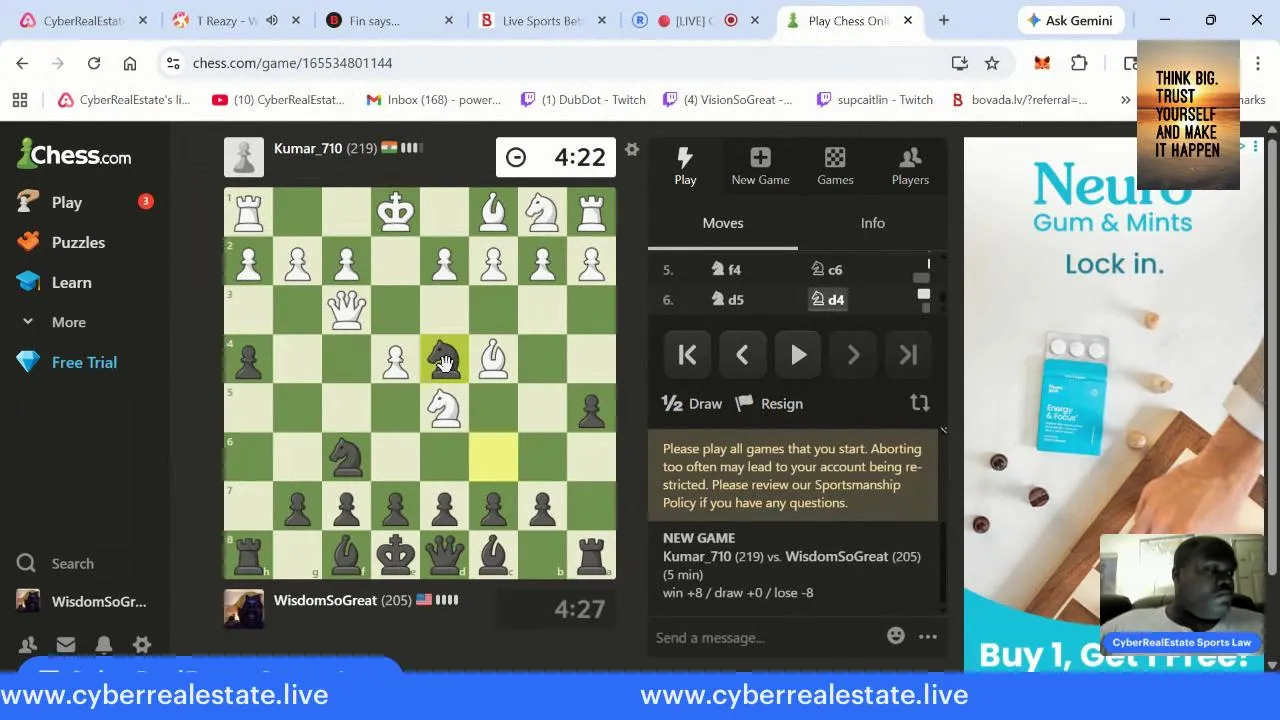Click the black queen on the board
Image resolution: width=1280 pixels, height=720 pixels.
[x=444, y=554]
